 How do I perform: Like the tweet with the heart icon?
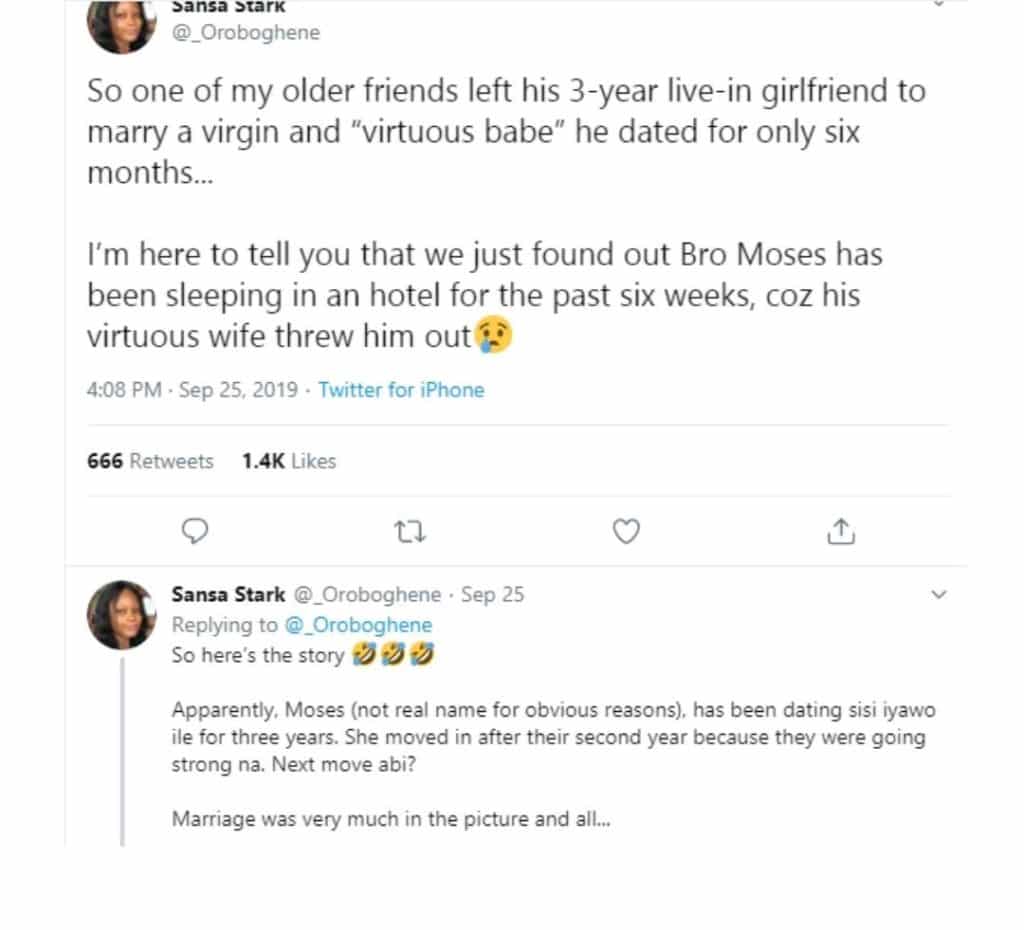[x=626, y=531]
